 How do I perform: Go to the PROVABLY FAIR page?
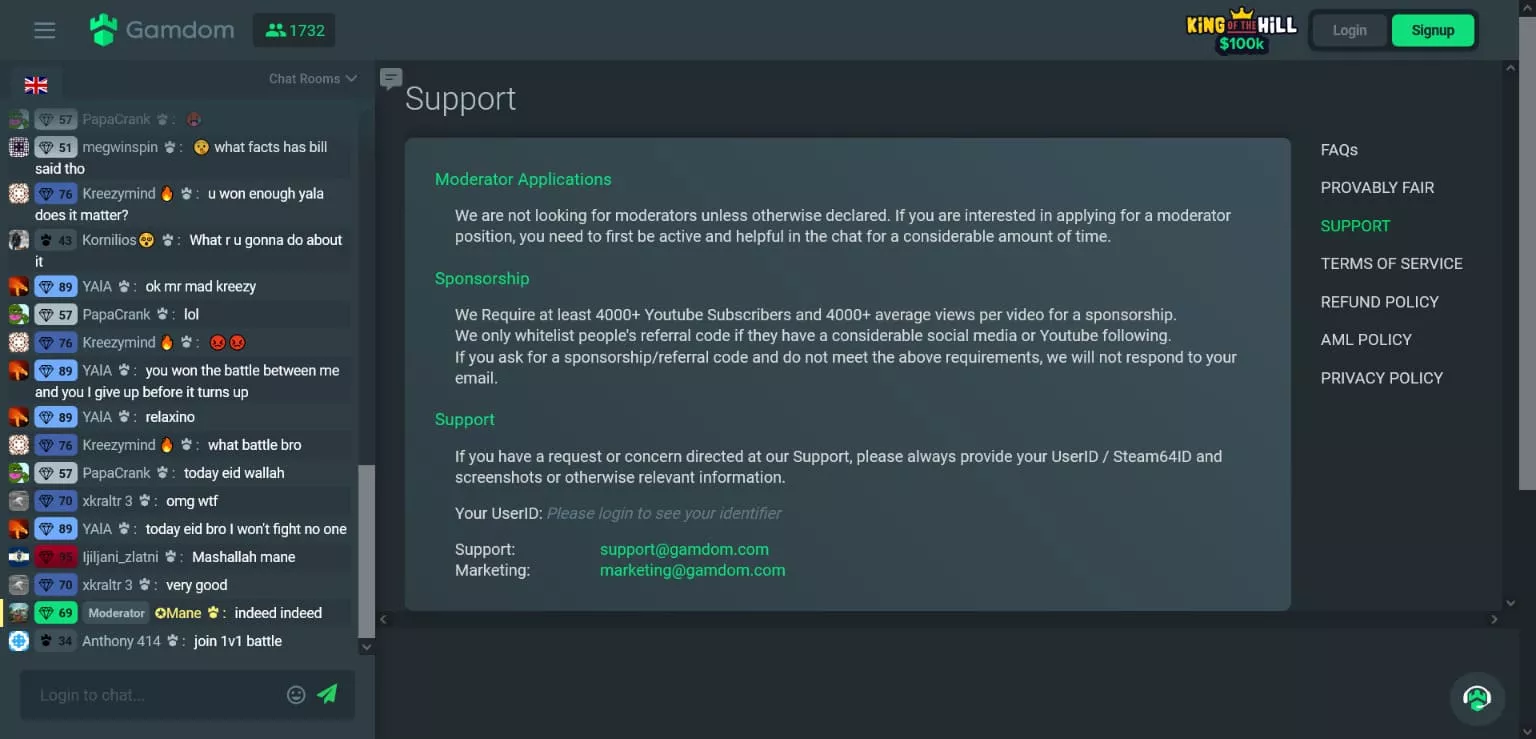1377,188
